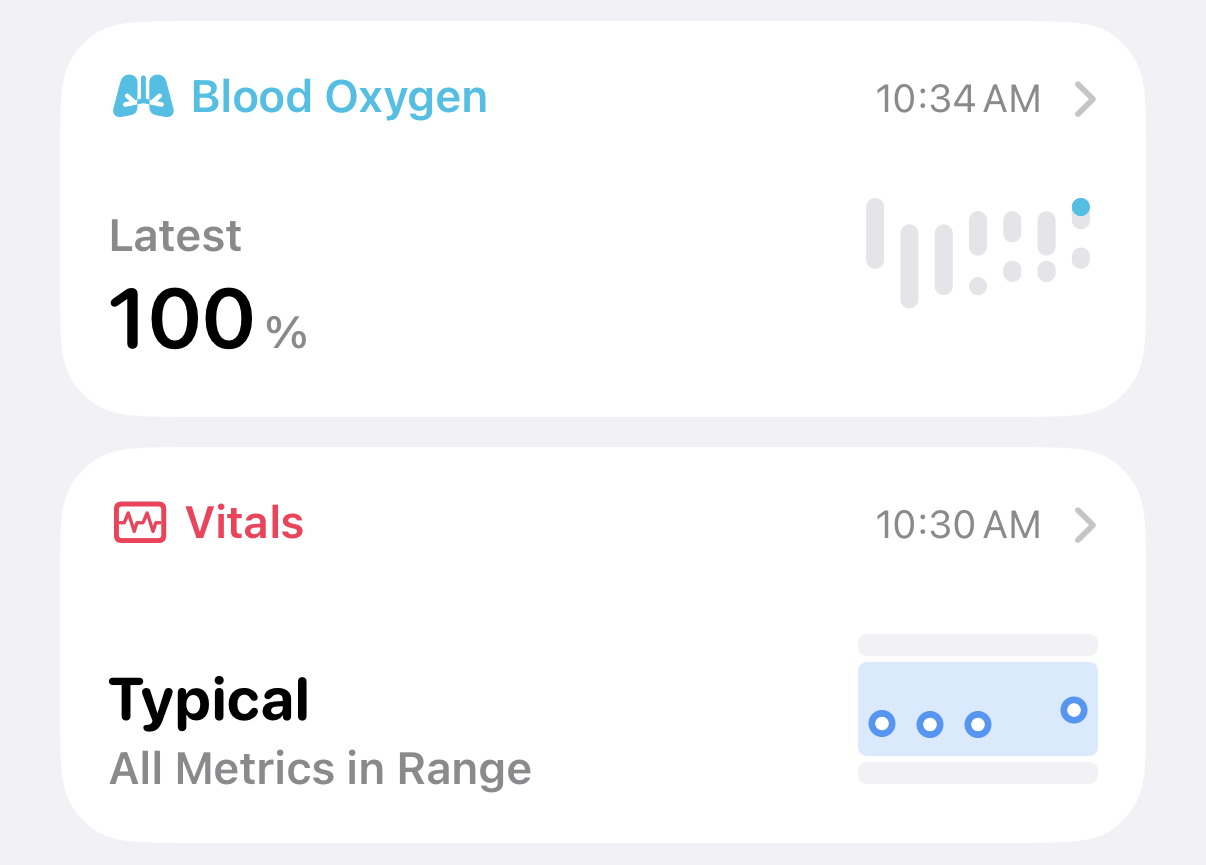
Task: Tap the Latest label in Blood Oxygen
Action: click(x=175, y=237)
